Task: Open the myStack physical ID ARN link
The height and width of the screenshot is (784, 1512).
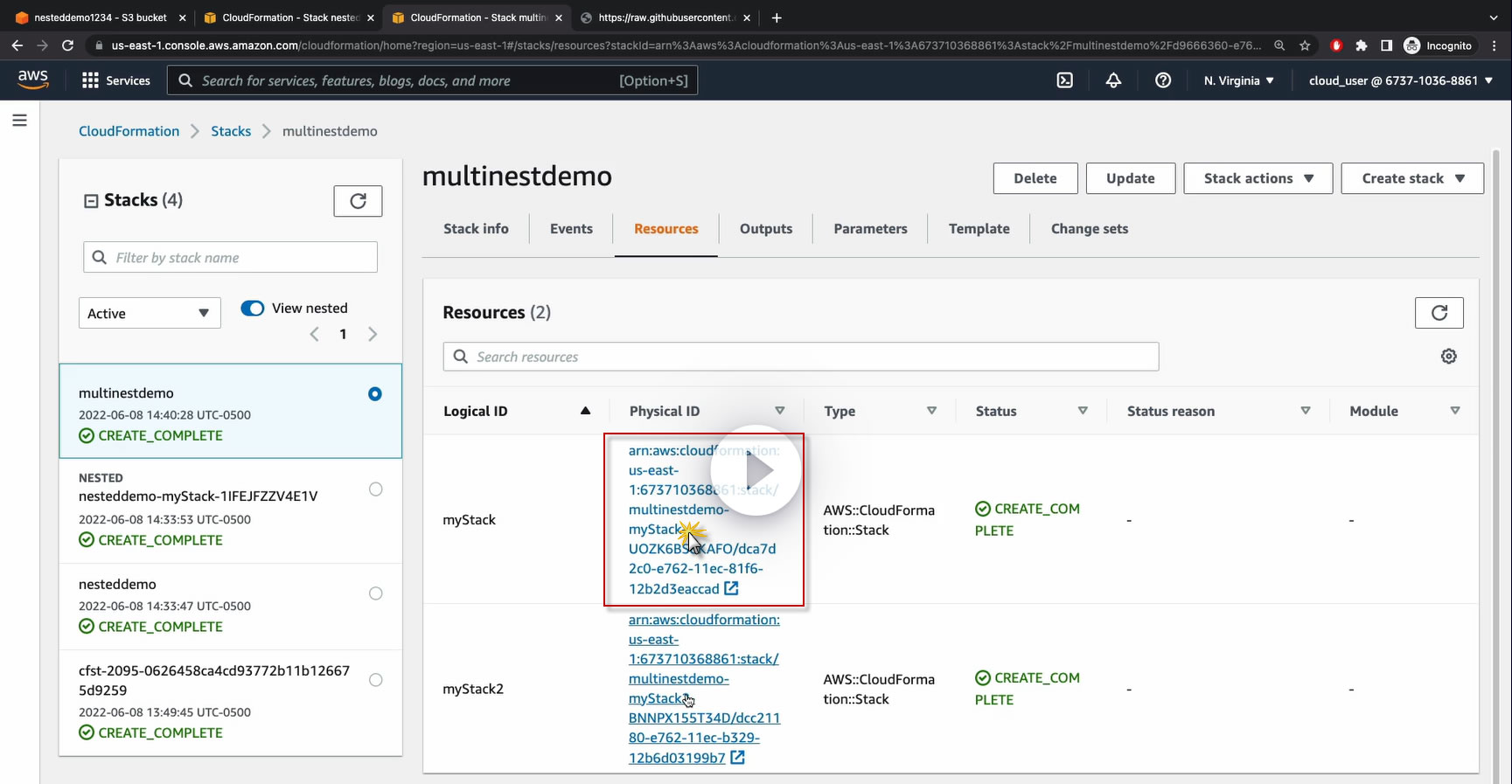Action: coord(703,520)
